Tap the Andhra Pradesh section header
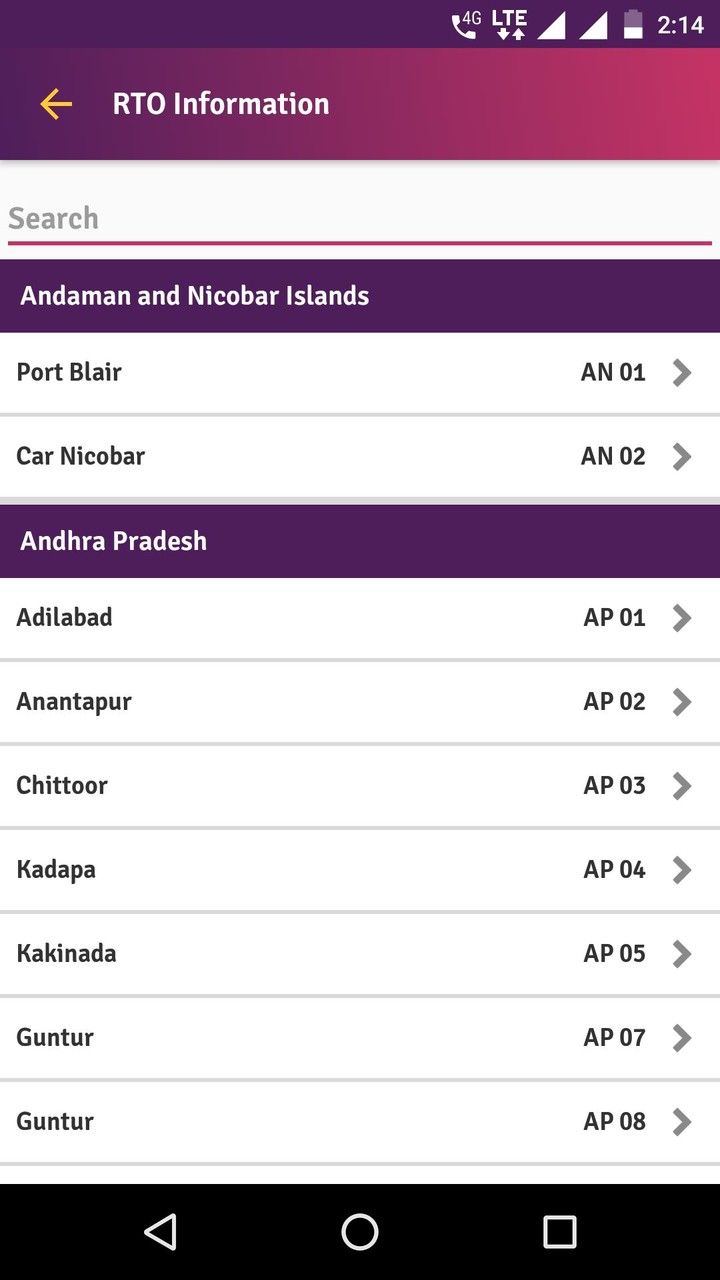 (360, 541)
